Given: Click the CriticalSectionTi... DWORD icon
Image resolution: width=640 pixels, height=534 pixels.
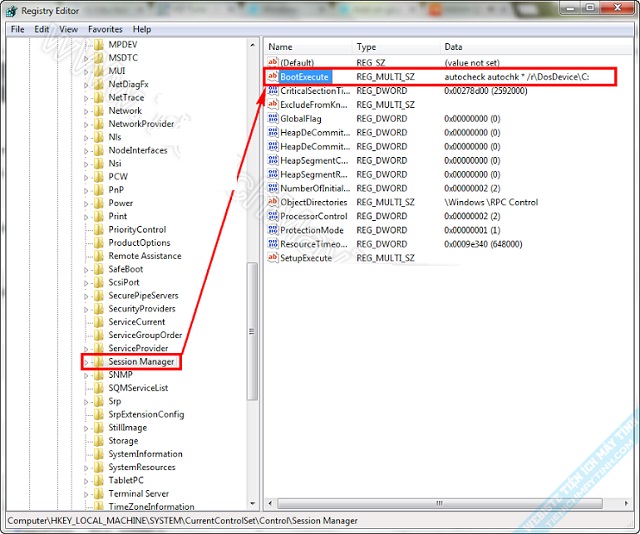Looking at the screenshot, I should point(273,91).
